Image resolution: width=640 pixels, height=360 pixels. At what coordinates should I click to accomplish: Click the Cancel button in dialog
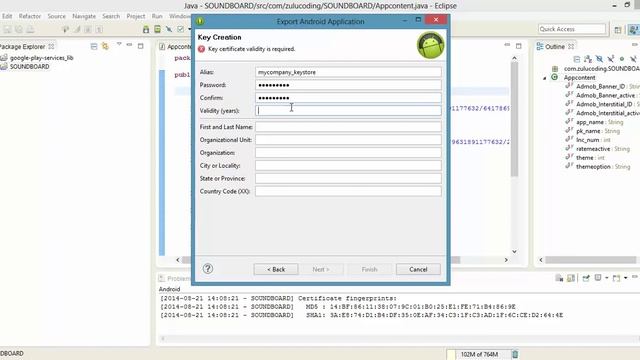pos(418,269)
